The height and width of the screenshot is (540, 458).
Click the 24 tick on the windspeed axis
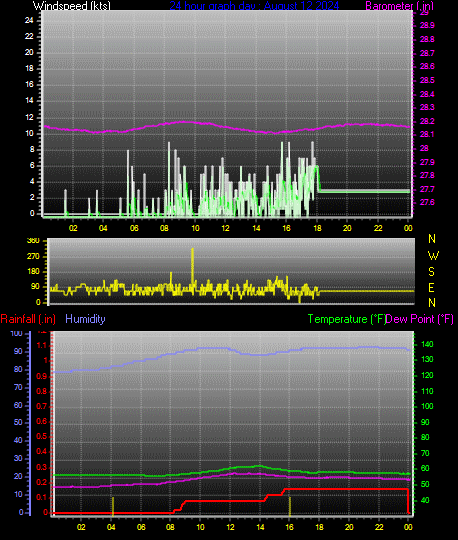click(x=29, y=20)
